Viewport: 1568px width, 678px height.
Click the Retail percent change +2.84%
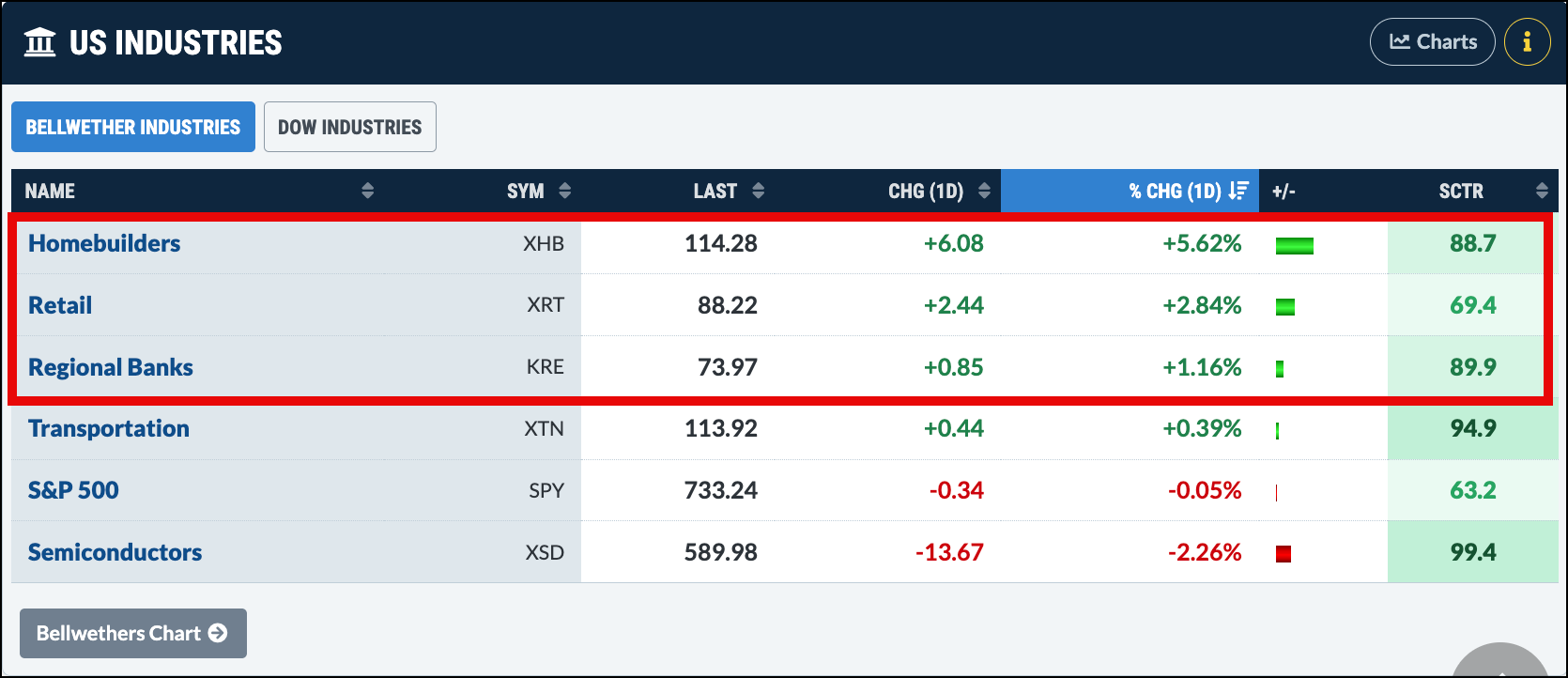click(x=1202, y=305)
